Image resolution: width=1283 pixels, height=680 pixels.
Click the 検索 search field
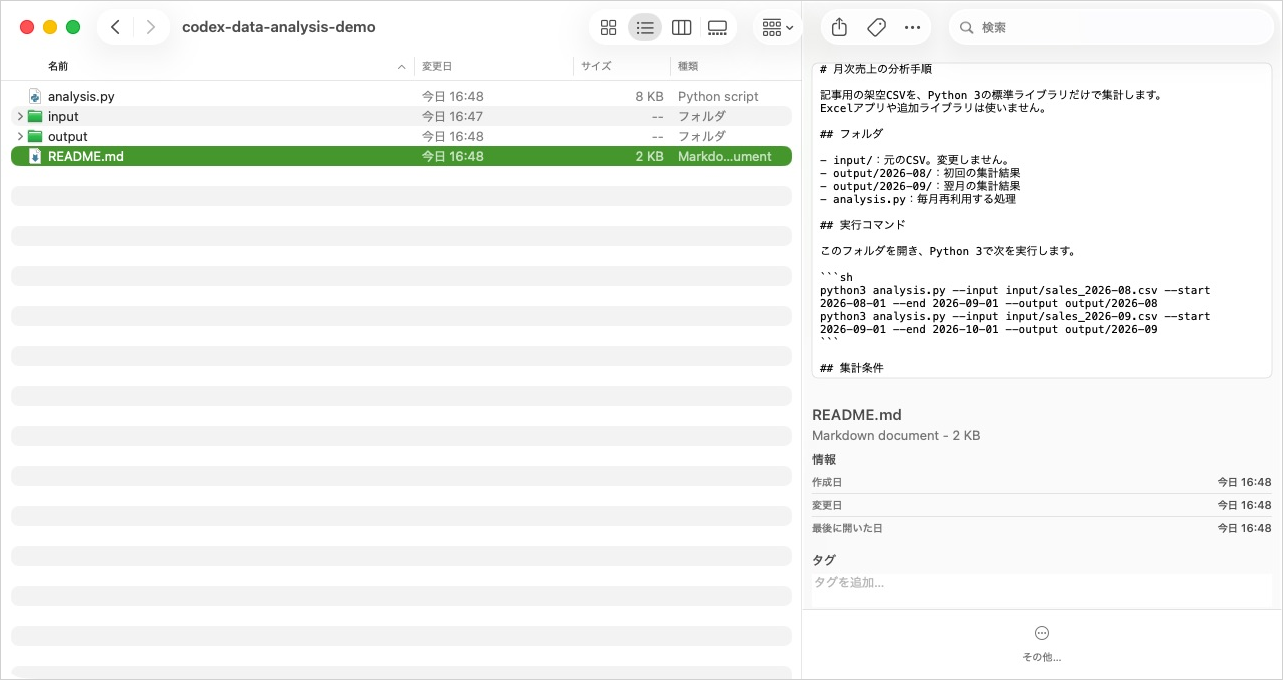tap(1111, 28)
